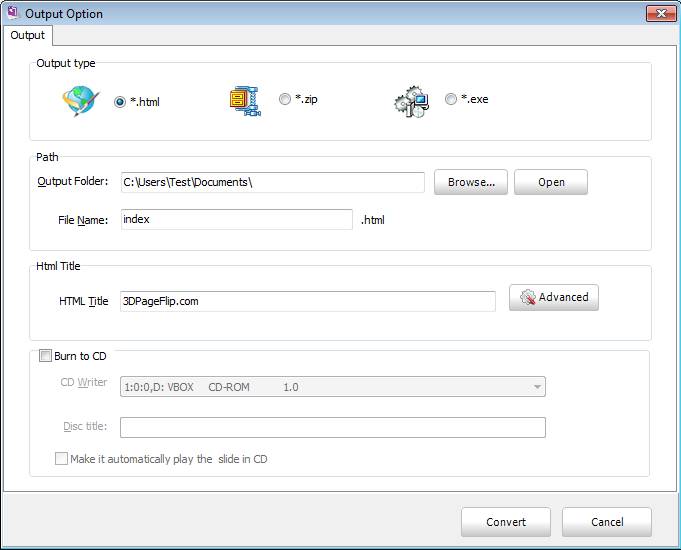Click the ZIP archive output icon
The height and width of the screenshot is (550, 681).
pyautogui.click(x=245, y=101)
